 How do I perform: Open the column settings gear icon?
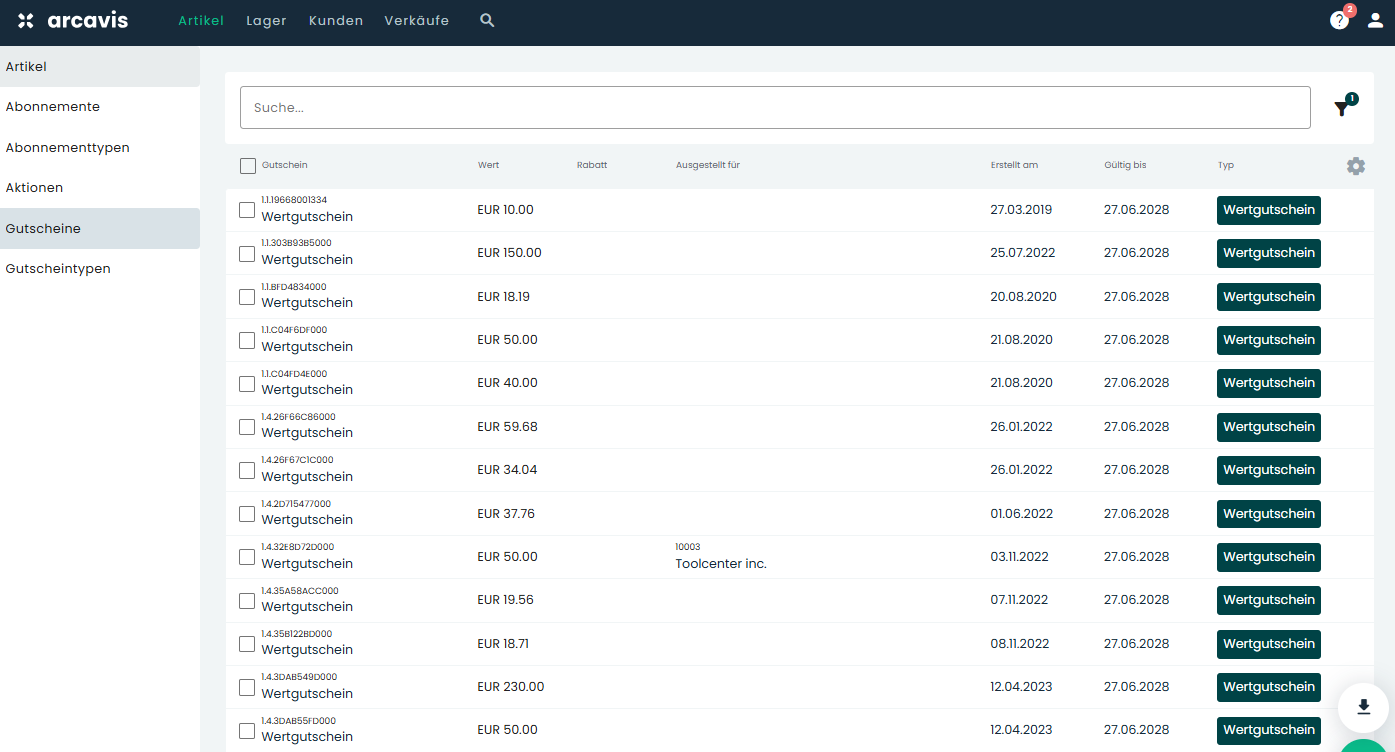(x=1356, y=166)
